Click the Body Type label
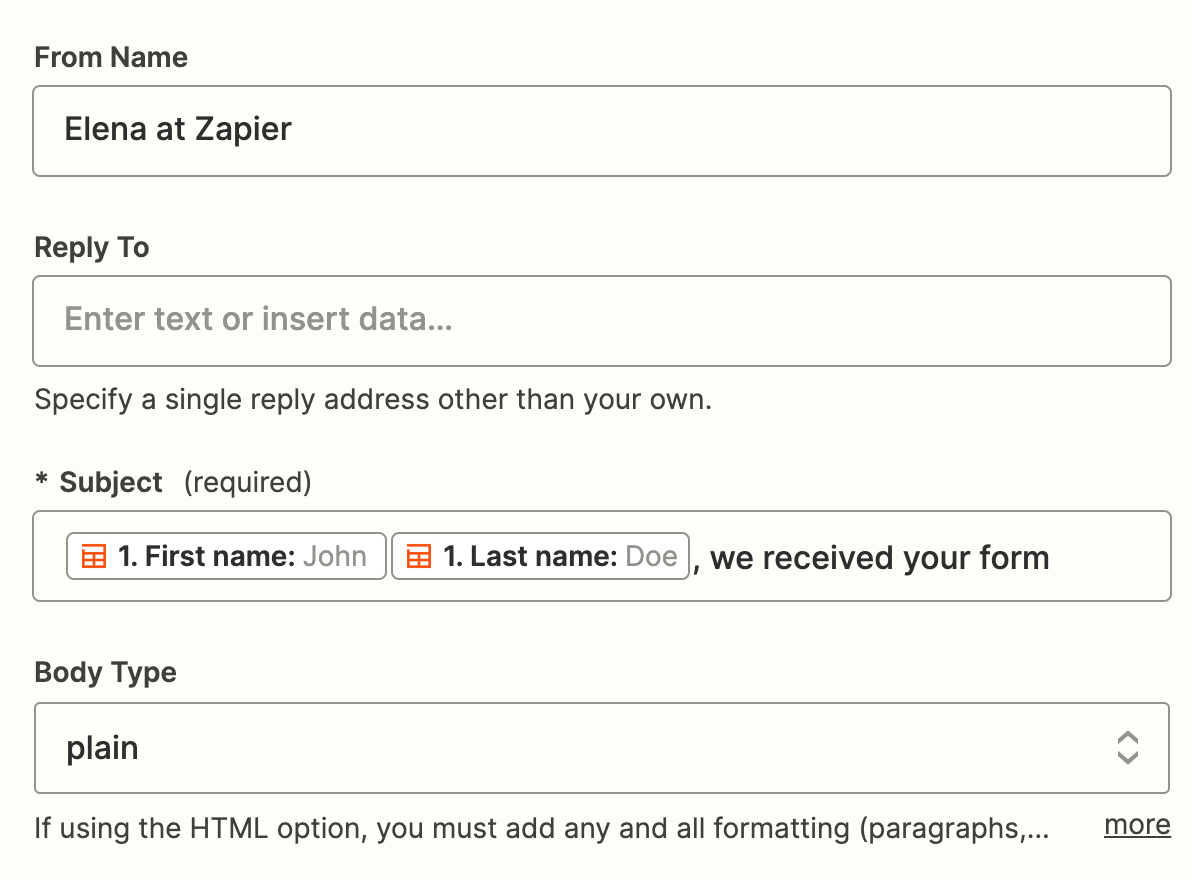The image size is (1192, 880). point(106,672)
